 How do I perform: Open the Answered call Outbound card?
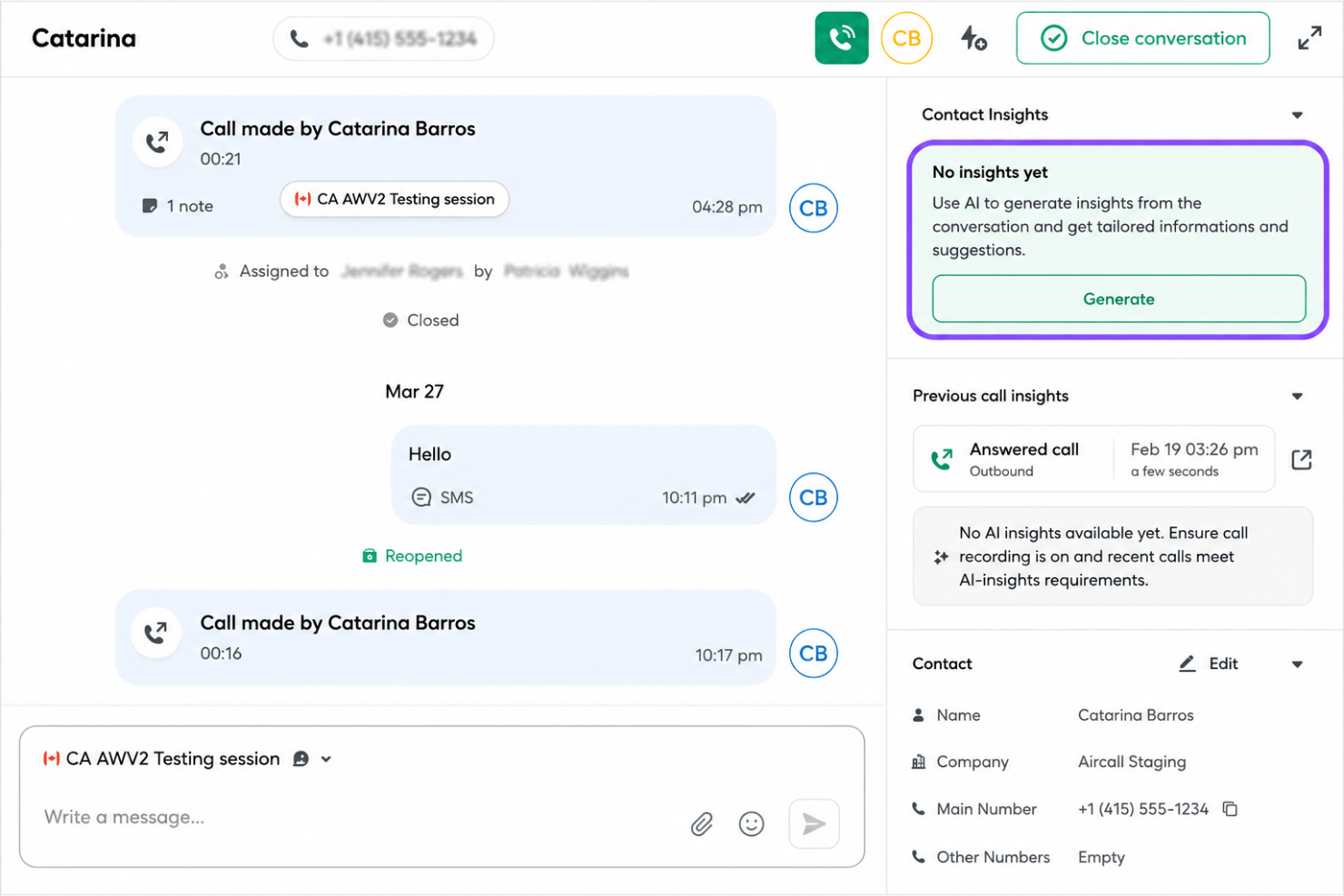point(1093,459)
